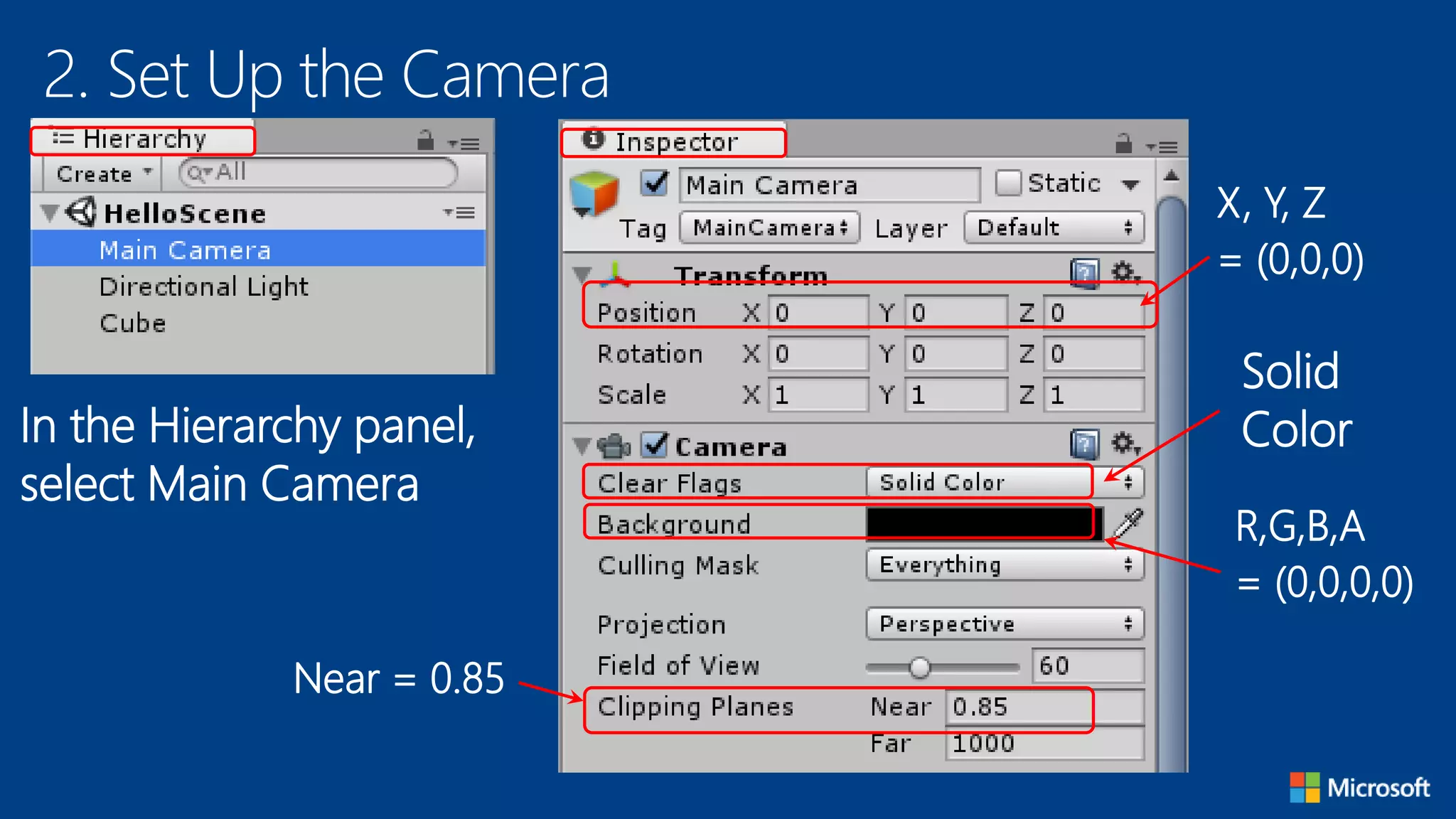Viewport: 1456px width, 819px height.
Task: Click the Far clipping plane field
Action: (x=1044, y=744)
